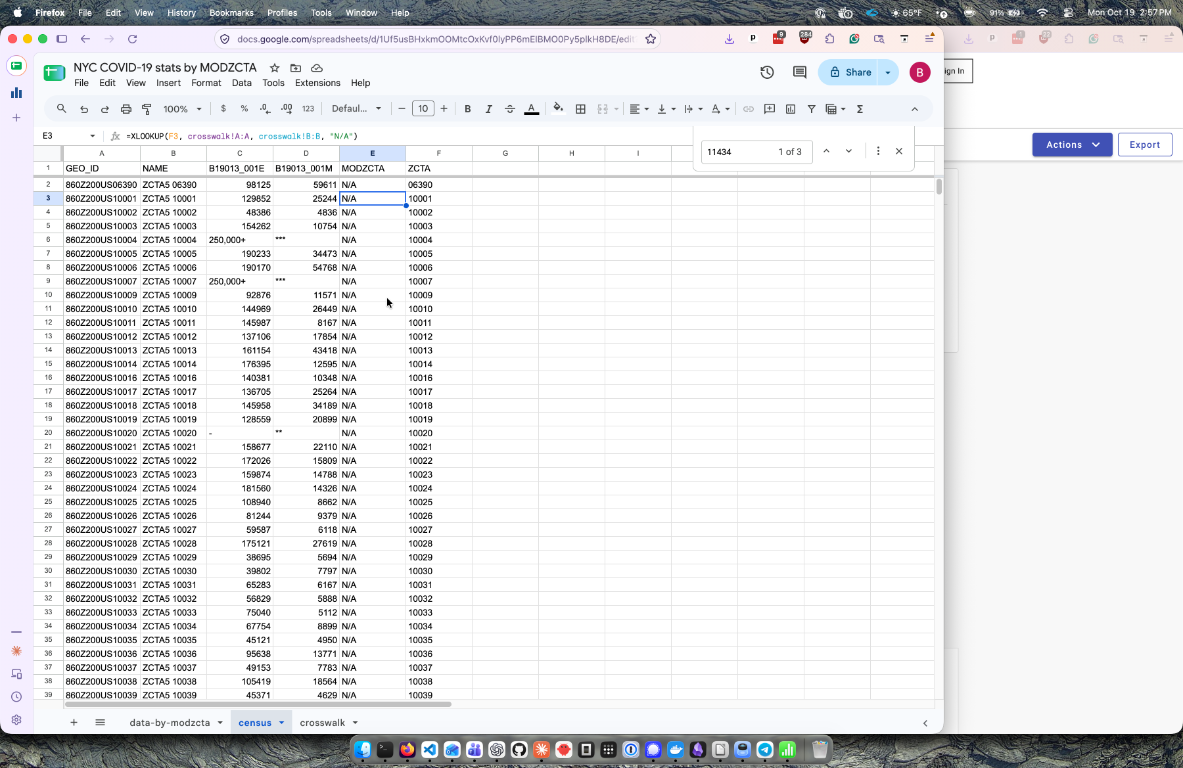Image resolution: width=1183 pixels, height=768 pixels.
Task: Open the Data menu
Action: click(241, 83)
